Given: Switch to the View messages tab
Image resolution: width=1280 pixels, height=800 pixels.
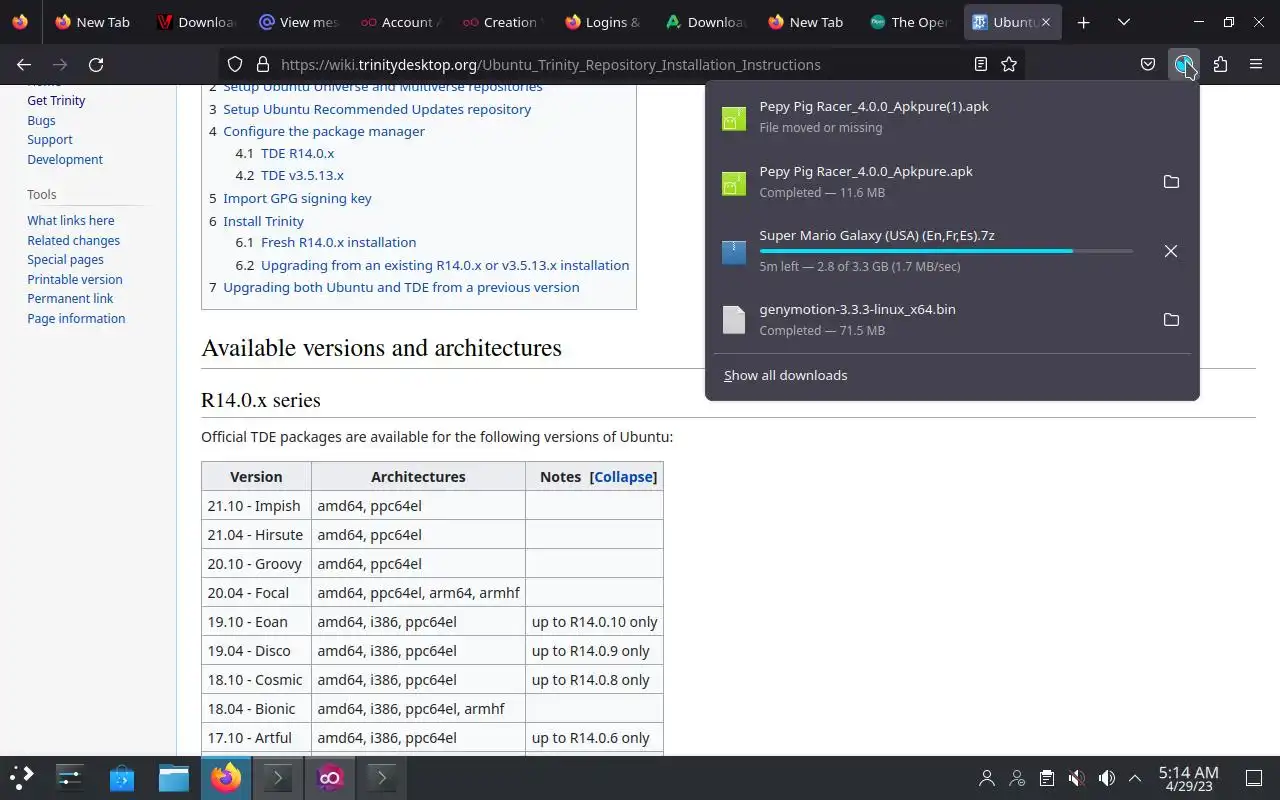Looking at the screenshot, I should click(298, 22).
